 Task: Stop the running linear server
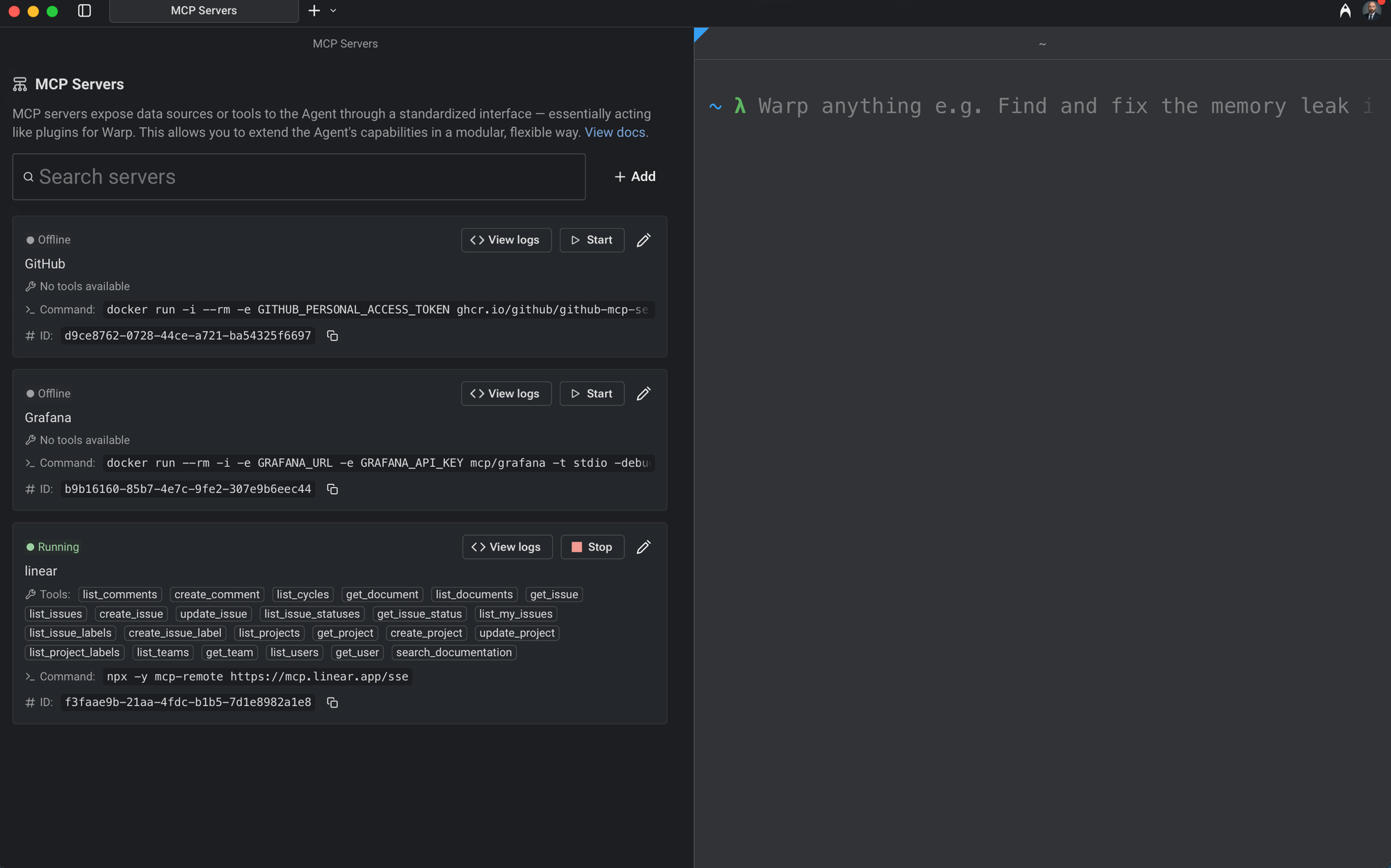click(x=592, y=547)
